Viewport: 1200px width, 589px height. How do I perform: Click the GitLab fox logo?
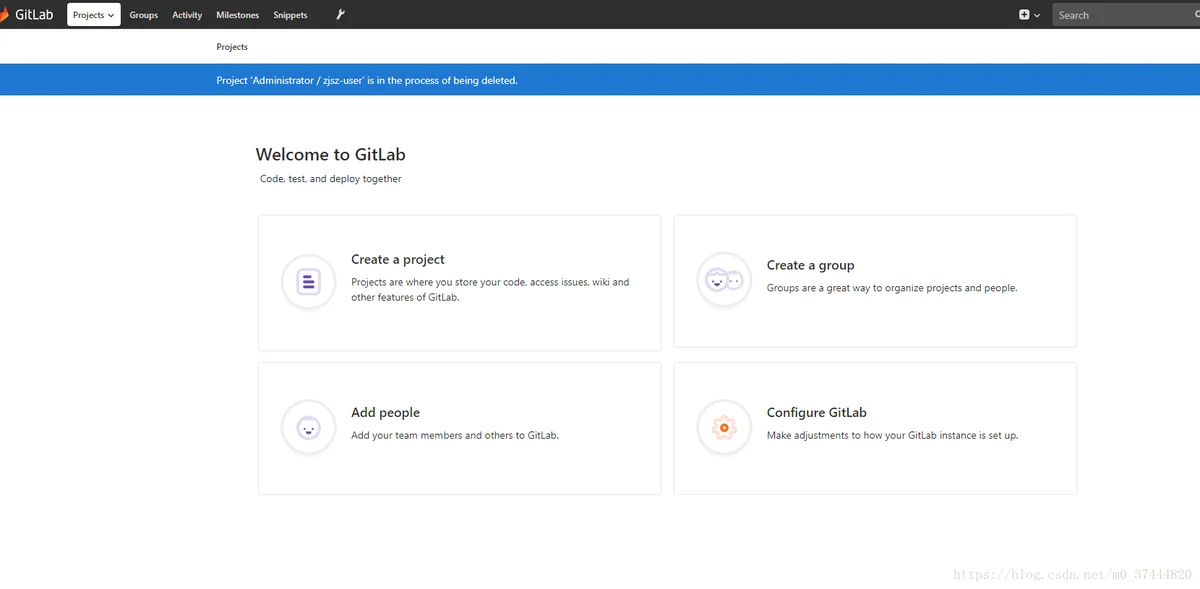coord(5,14)
